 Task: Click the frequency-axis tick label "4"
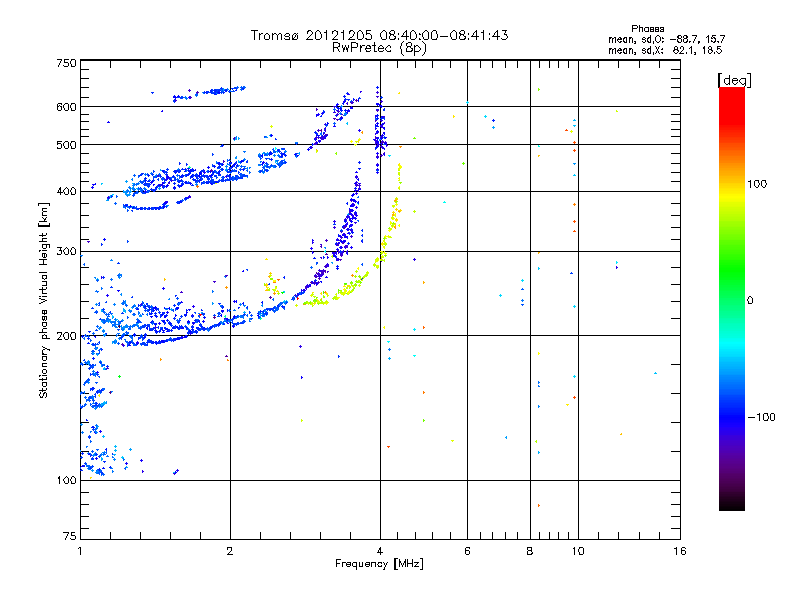380,551
